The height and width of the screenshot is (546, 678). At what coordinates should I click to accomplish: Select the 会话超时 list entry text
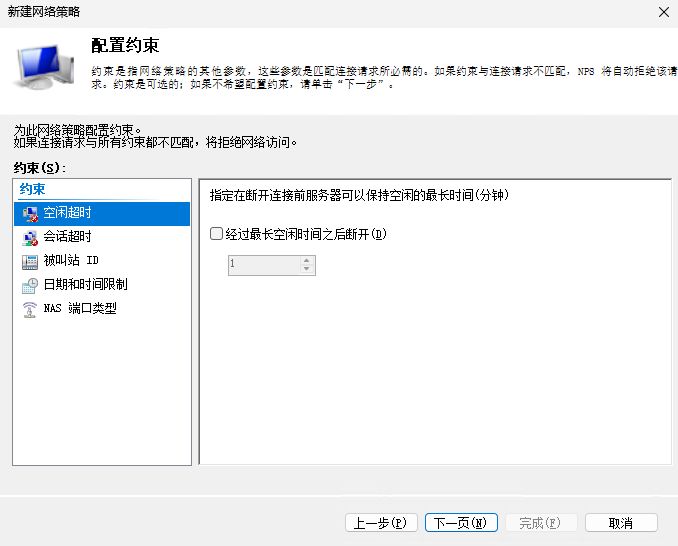67,237
